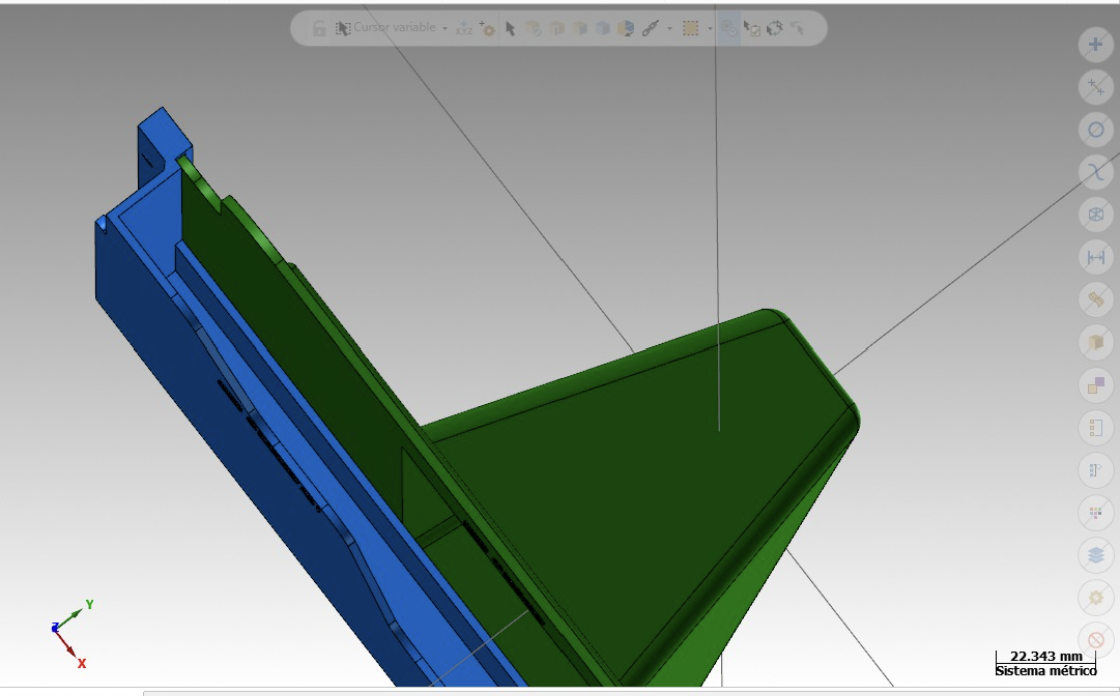Open the XYZ coordinate input tool
Screen dimensions: 1120x696
[x=464, y=30]
